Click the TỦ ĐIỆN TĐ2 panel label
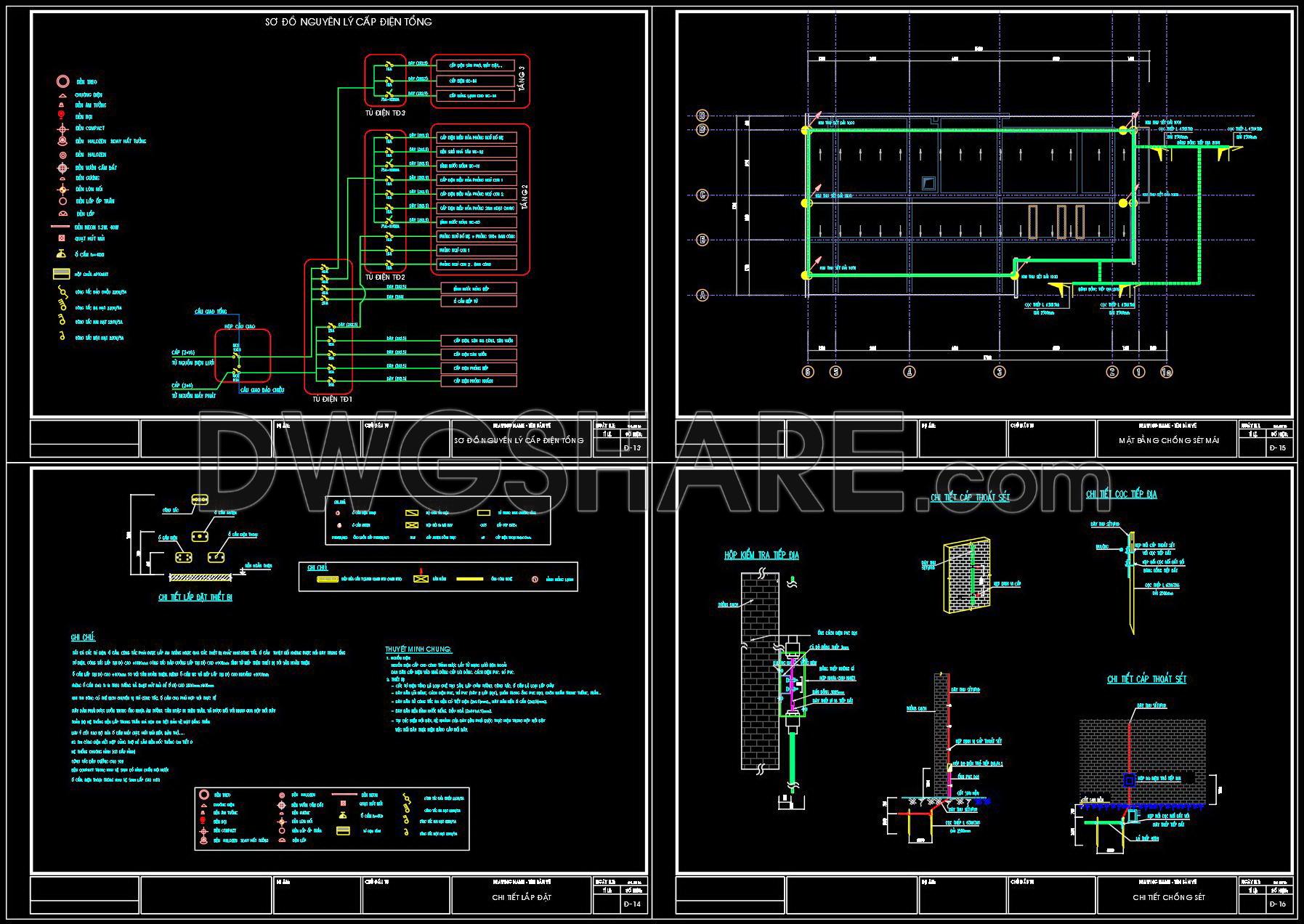Image resolution: width=1304 pixels, height=924 pixels. pos(385,277)
